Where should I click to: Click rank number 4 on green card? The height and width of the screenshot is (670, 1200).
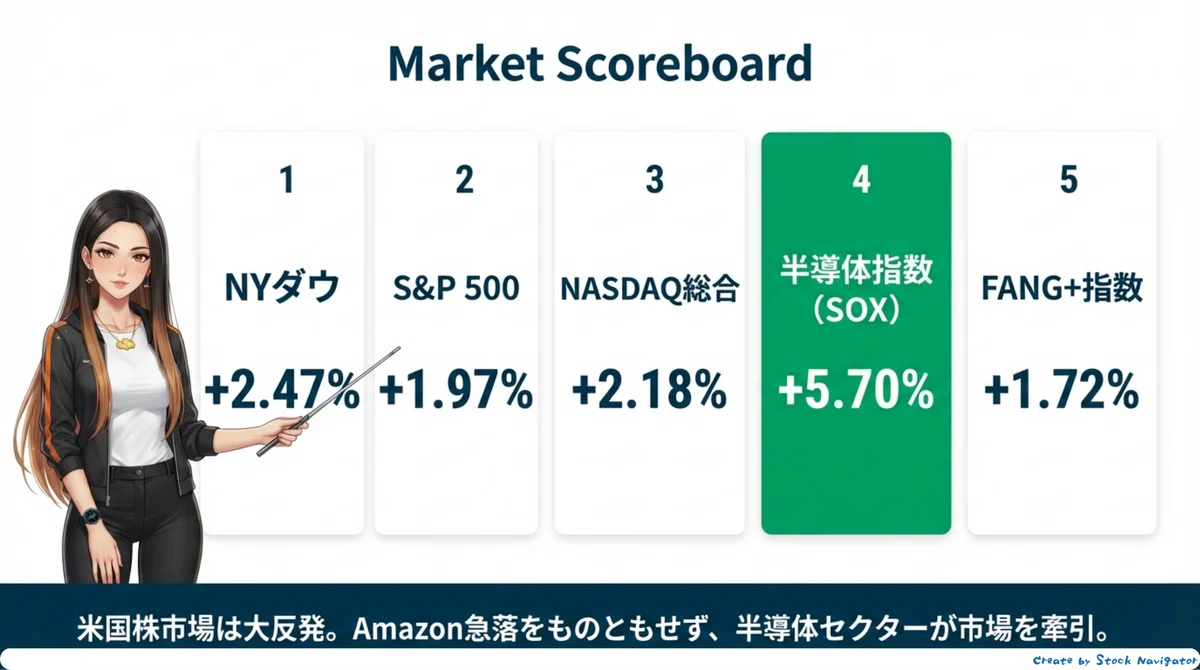(x=861, y=181)
